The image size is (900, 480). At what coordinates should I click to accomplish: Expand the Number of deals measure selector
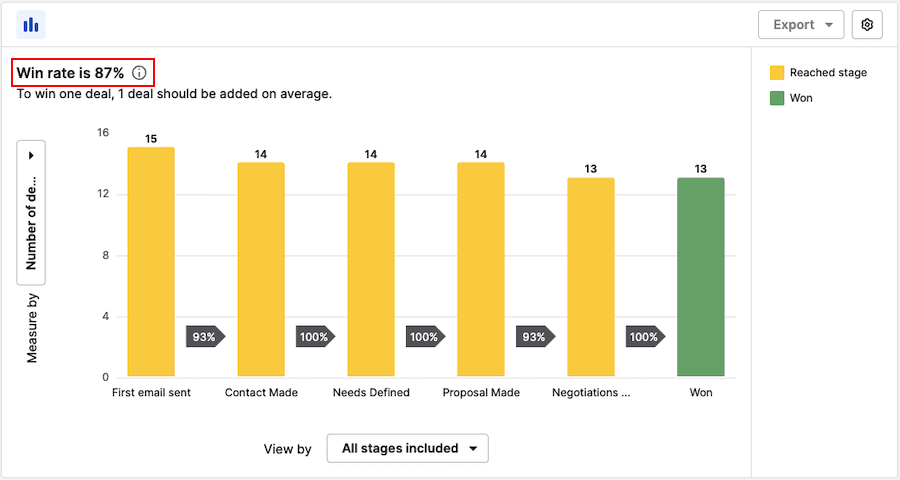pos(31,212)
